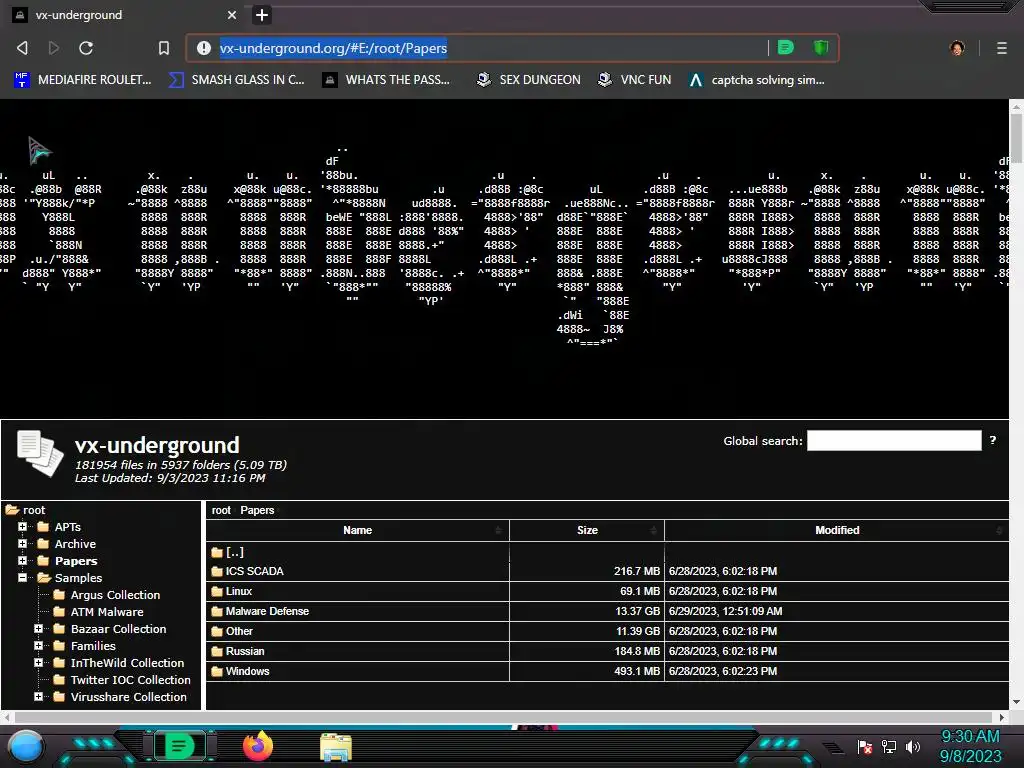The image size is (1024, 768).
Task: Open the Start orb on taskbar
Action: (x=26, y=746)
